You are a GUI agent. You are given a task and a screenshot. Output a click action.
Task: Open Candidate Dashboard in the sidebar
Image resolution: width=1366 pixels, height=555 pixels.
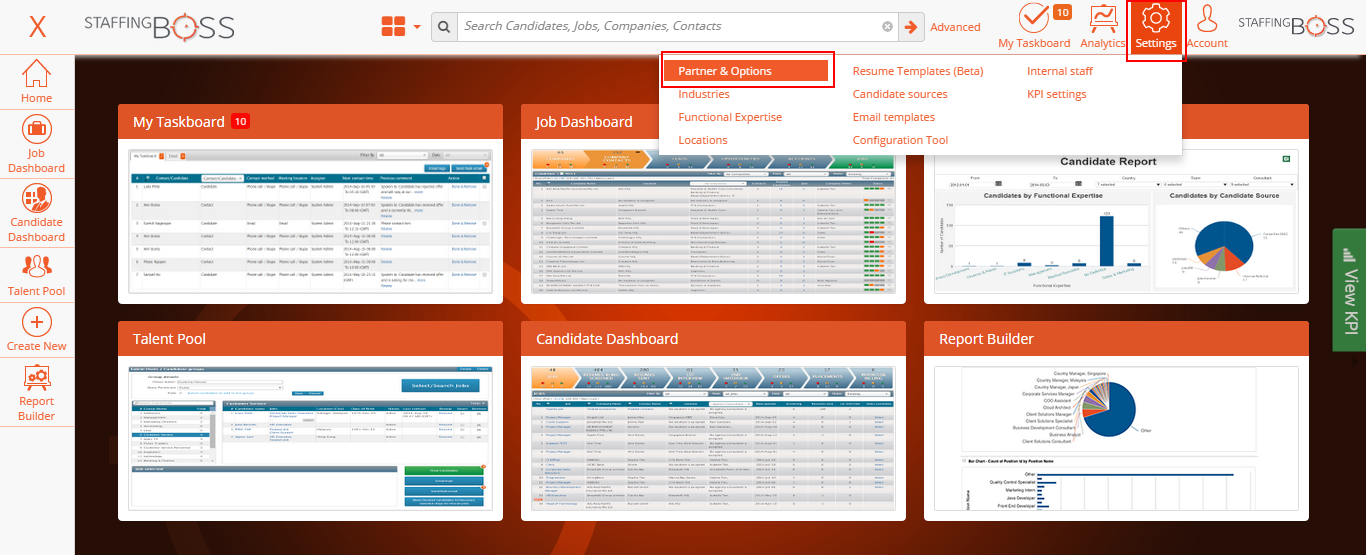point(37,213)
